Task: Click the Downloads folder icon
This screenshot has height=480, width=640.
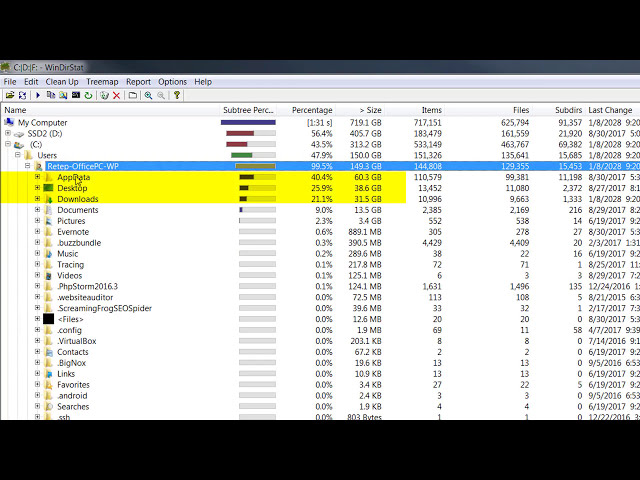Action: pos(49,199)
